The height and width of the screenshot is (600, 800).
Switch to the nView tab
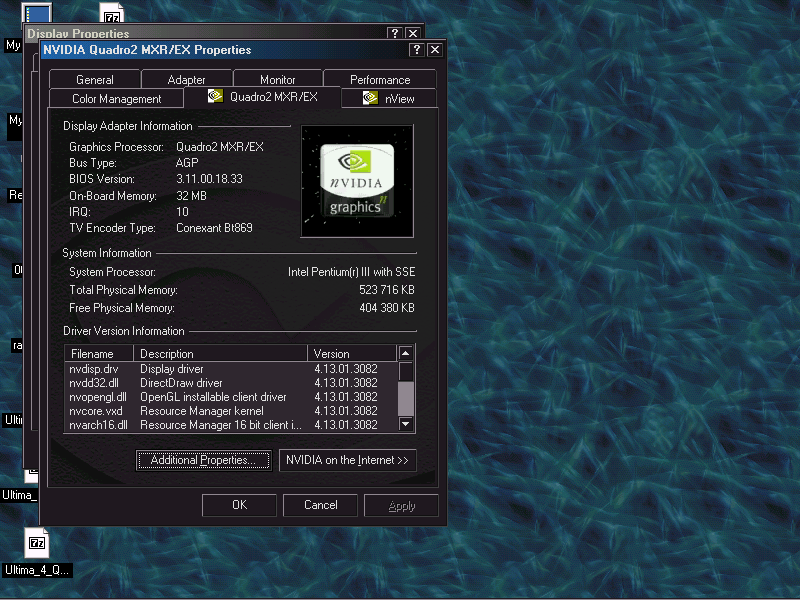point(389,98)
